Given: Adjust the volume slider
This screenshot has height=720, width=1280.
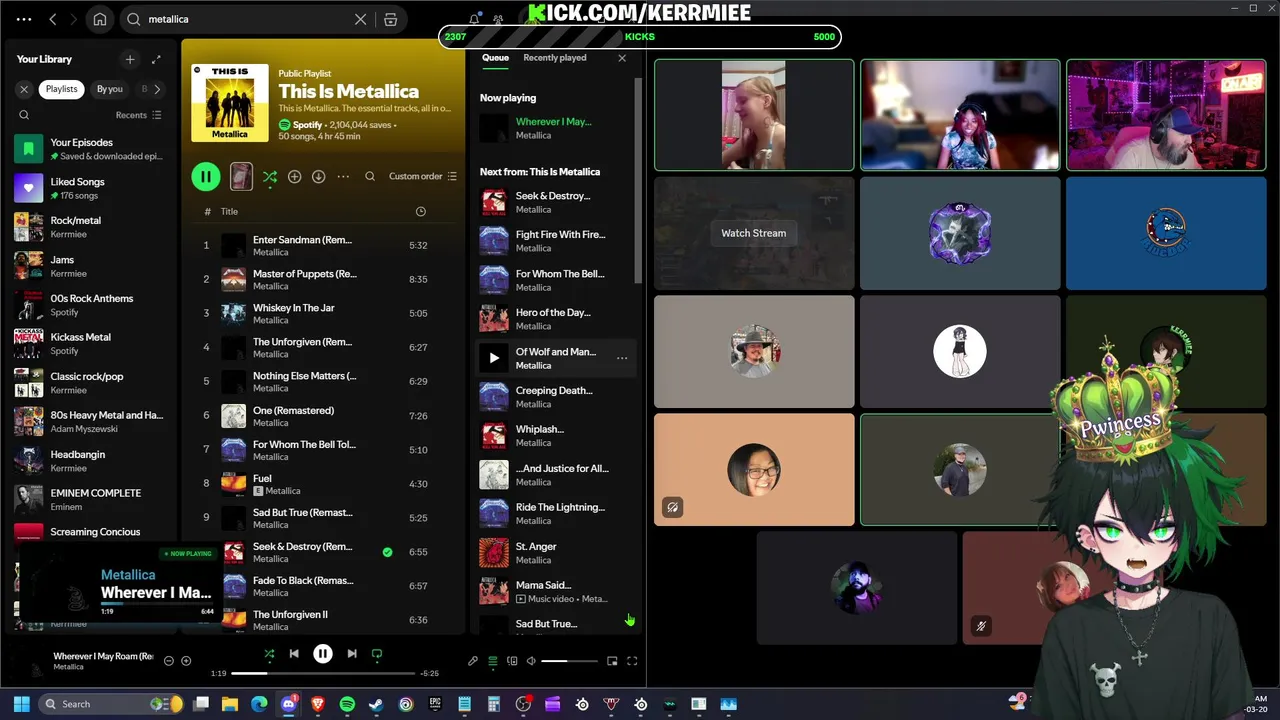Looking at the screenshot, I should point(568,661).
